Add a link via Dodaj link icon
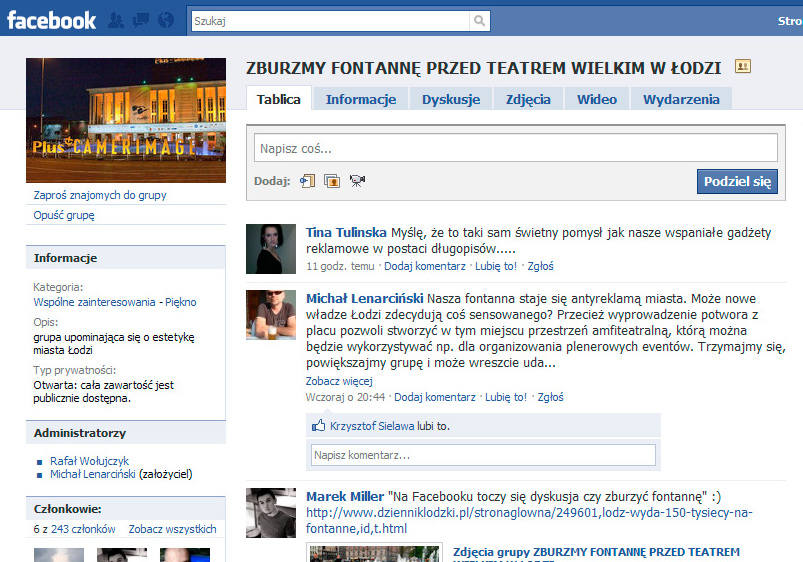803x562 pixels. click(307, 181)
